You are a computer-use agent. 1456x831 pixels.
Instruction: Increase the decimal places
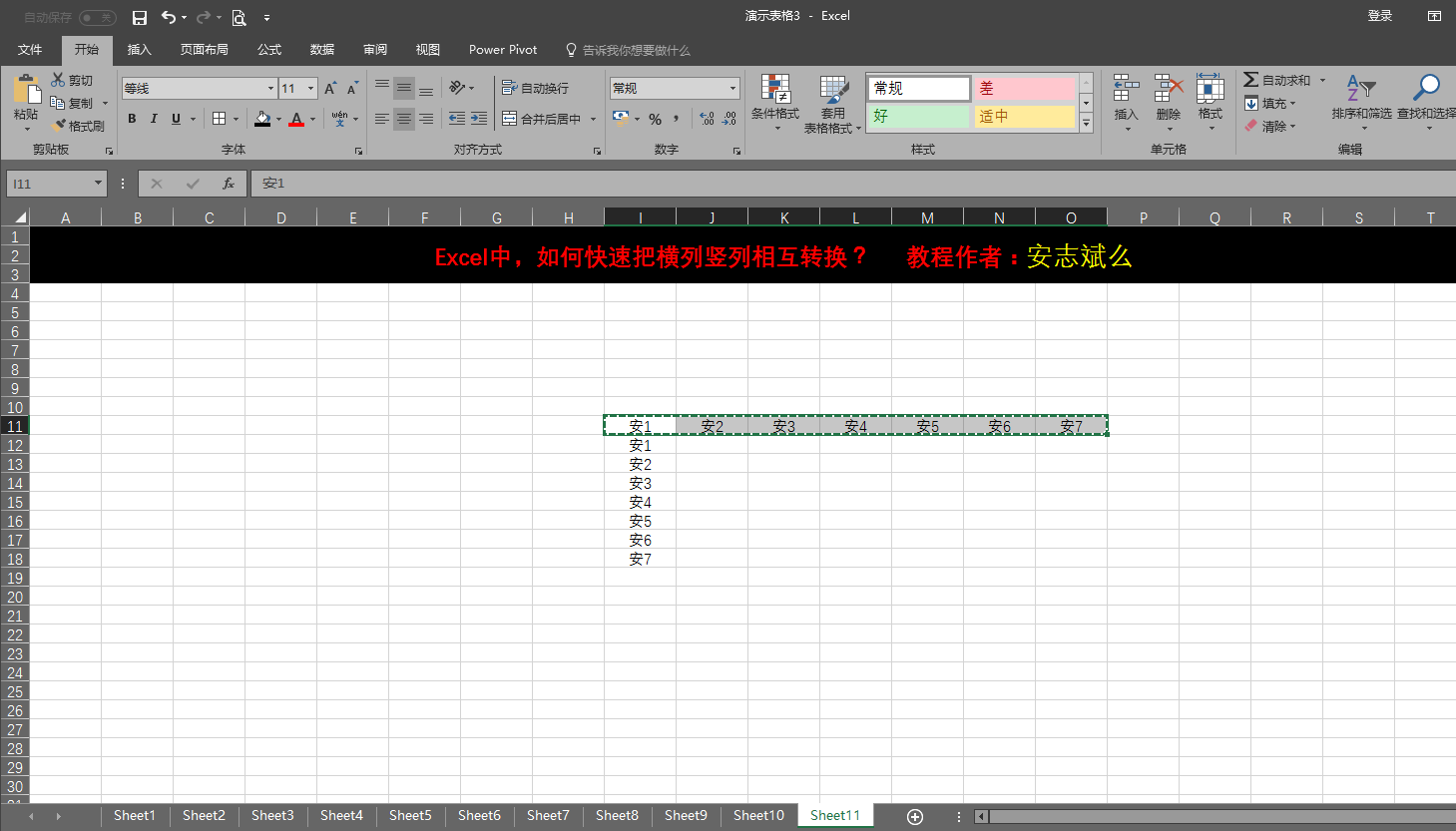(708, 119)
